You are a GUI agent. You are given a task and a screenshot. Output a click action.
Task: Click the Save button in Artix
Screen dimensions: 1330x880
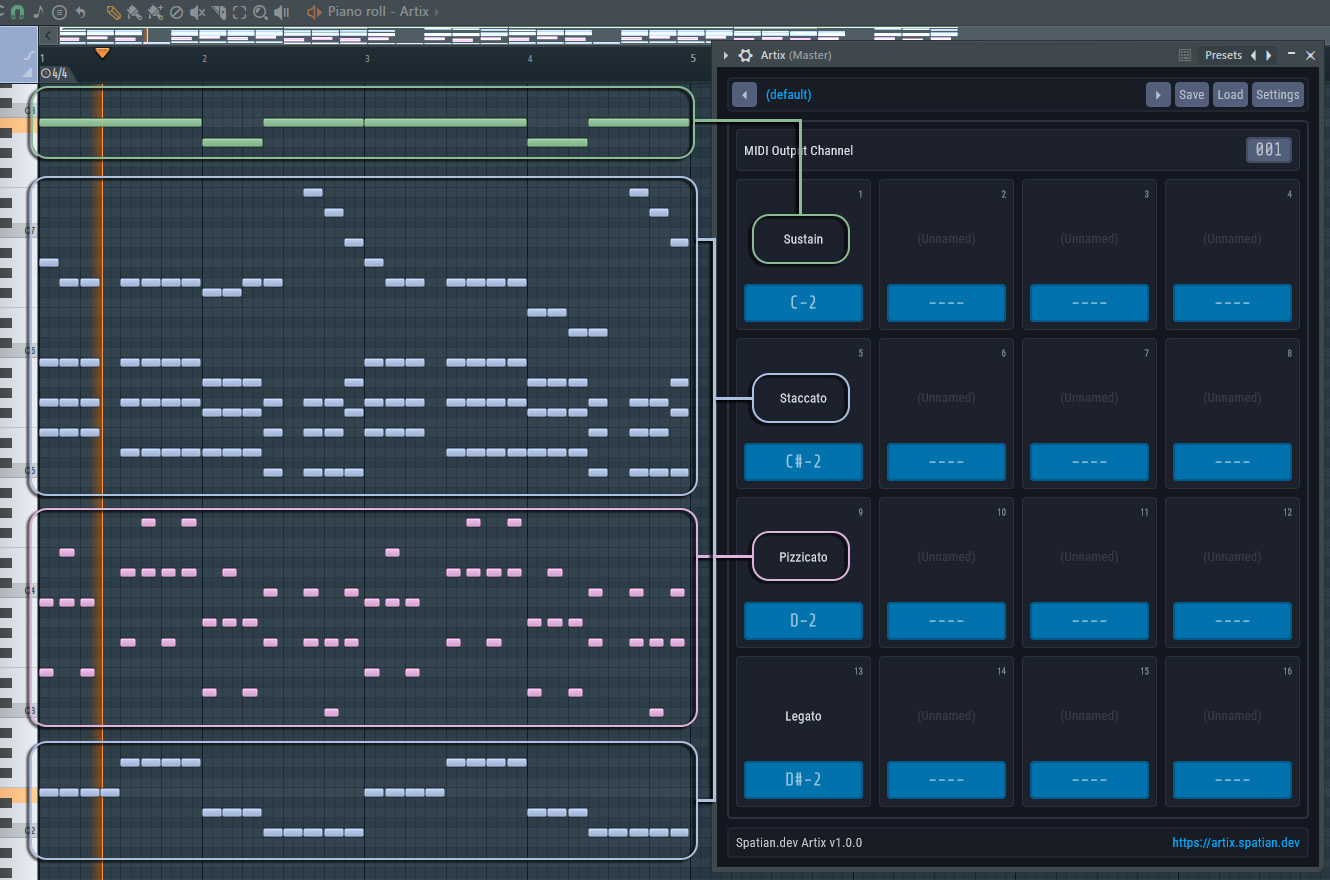point(1192,95)
